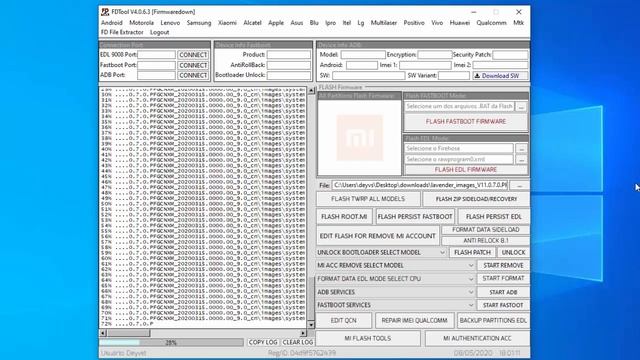Click the START FASTBOOT button
Image resolution: width=640 pixels, height=360 pixels.
click(x=503, y=305)
